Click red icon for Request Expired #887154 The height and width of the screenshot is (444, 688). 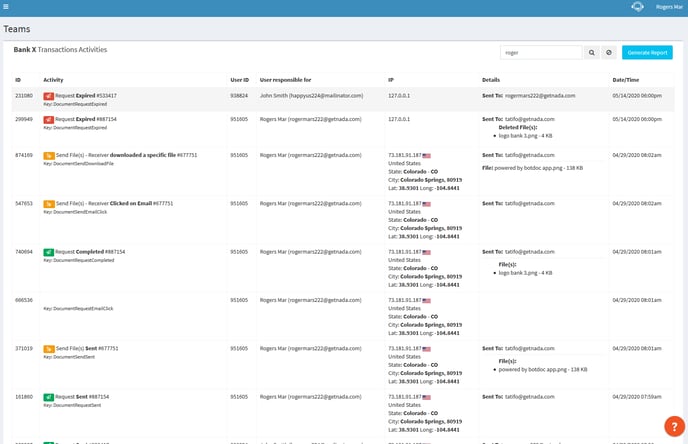[49, 118]
